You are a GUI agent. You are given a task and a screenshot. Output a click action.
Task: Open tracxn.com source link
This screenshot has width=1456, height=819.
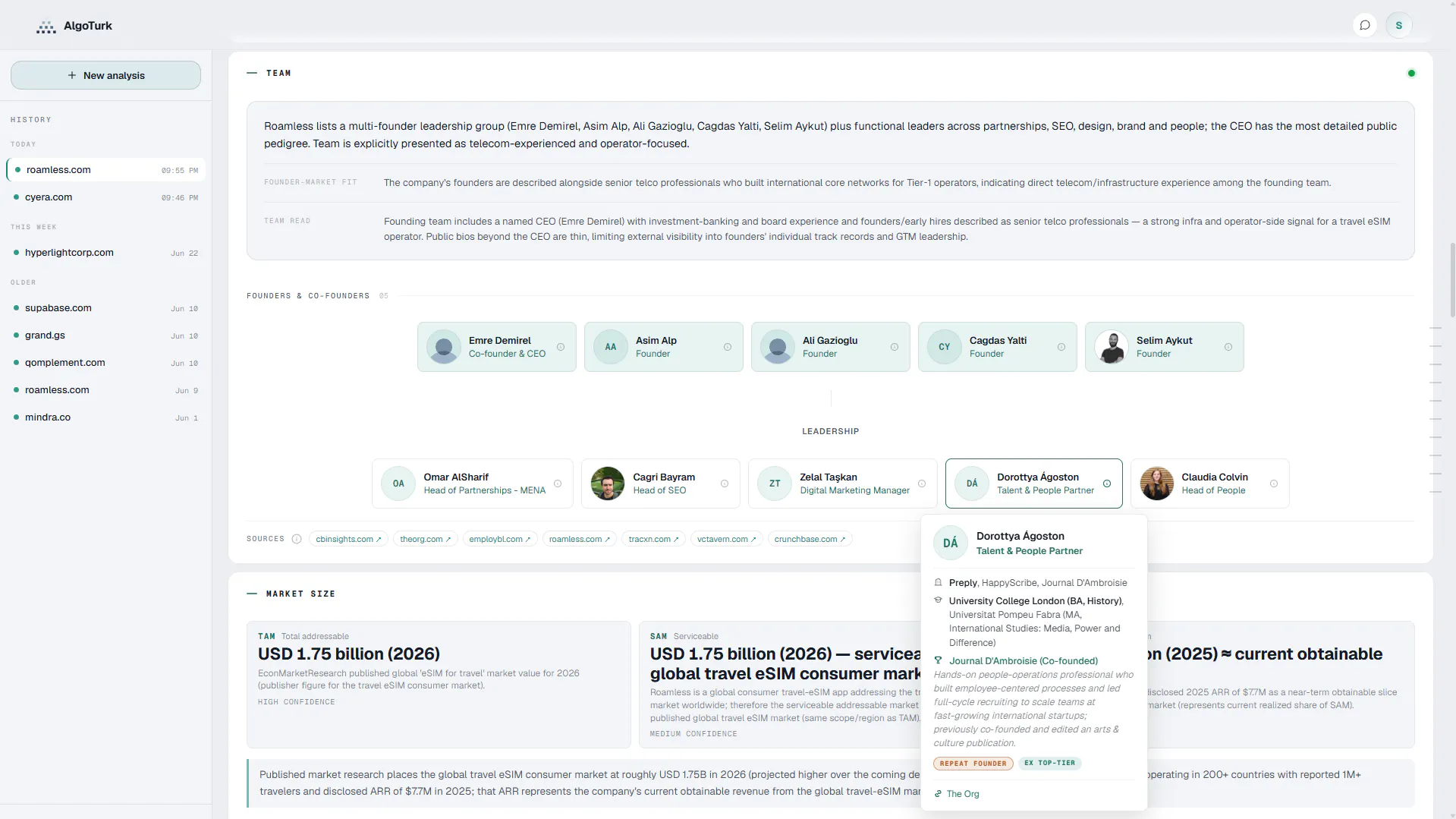[654, 539]
